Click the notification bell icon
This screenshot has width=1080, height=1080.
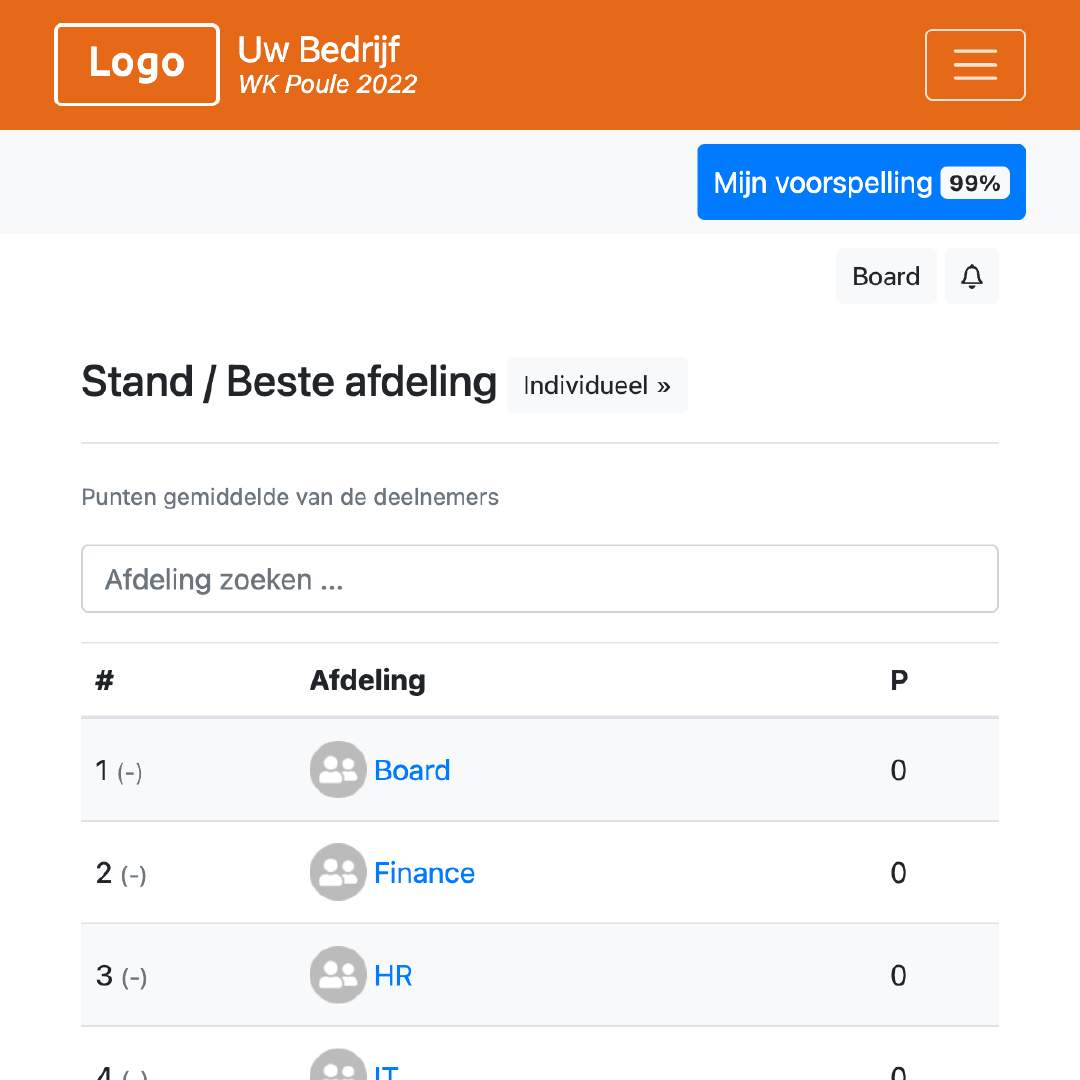tap(972, 276)
